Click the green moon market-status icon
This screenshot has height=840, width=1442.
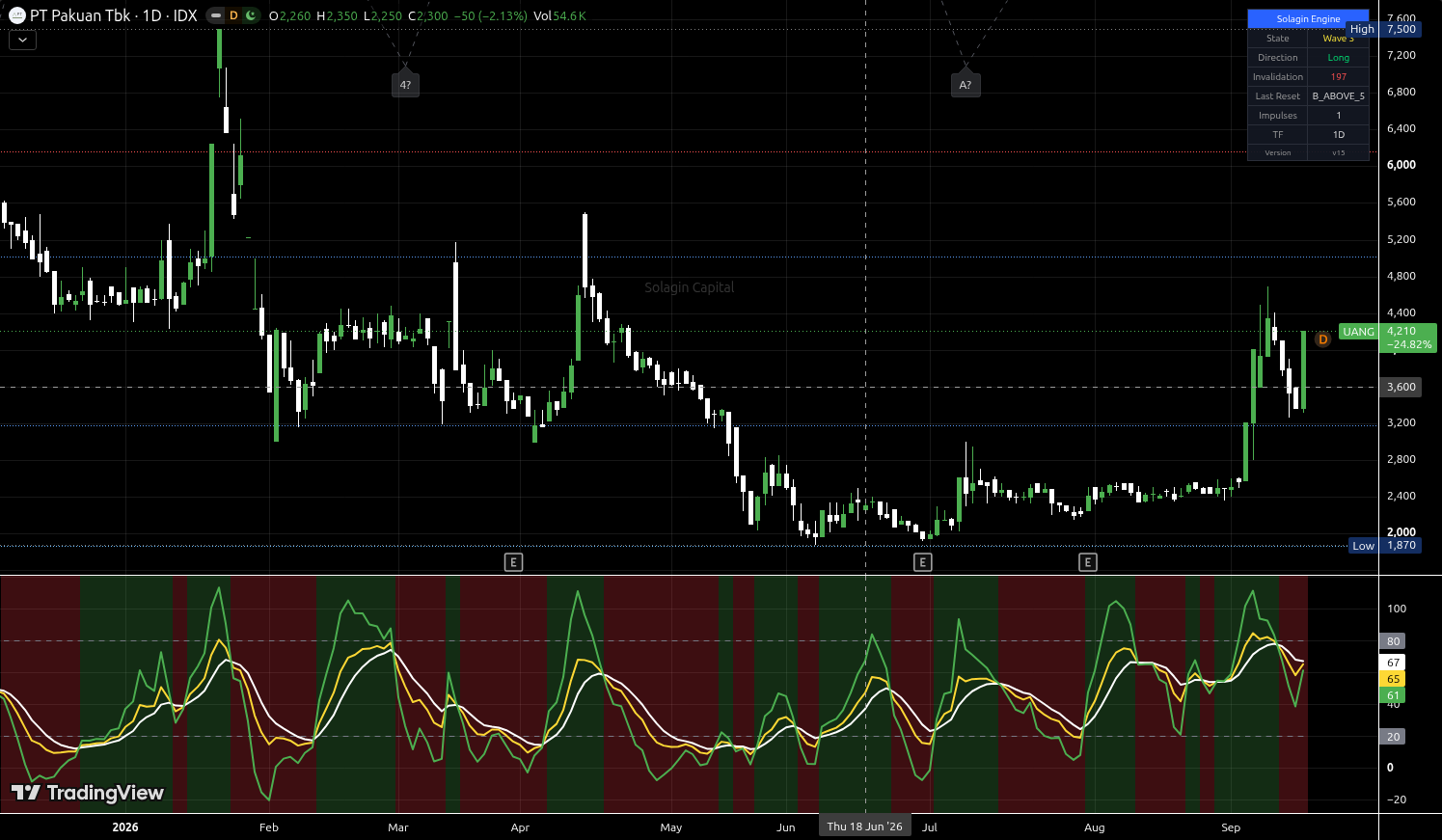point(251,15)
